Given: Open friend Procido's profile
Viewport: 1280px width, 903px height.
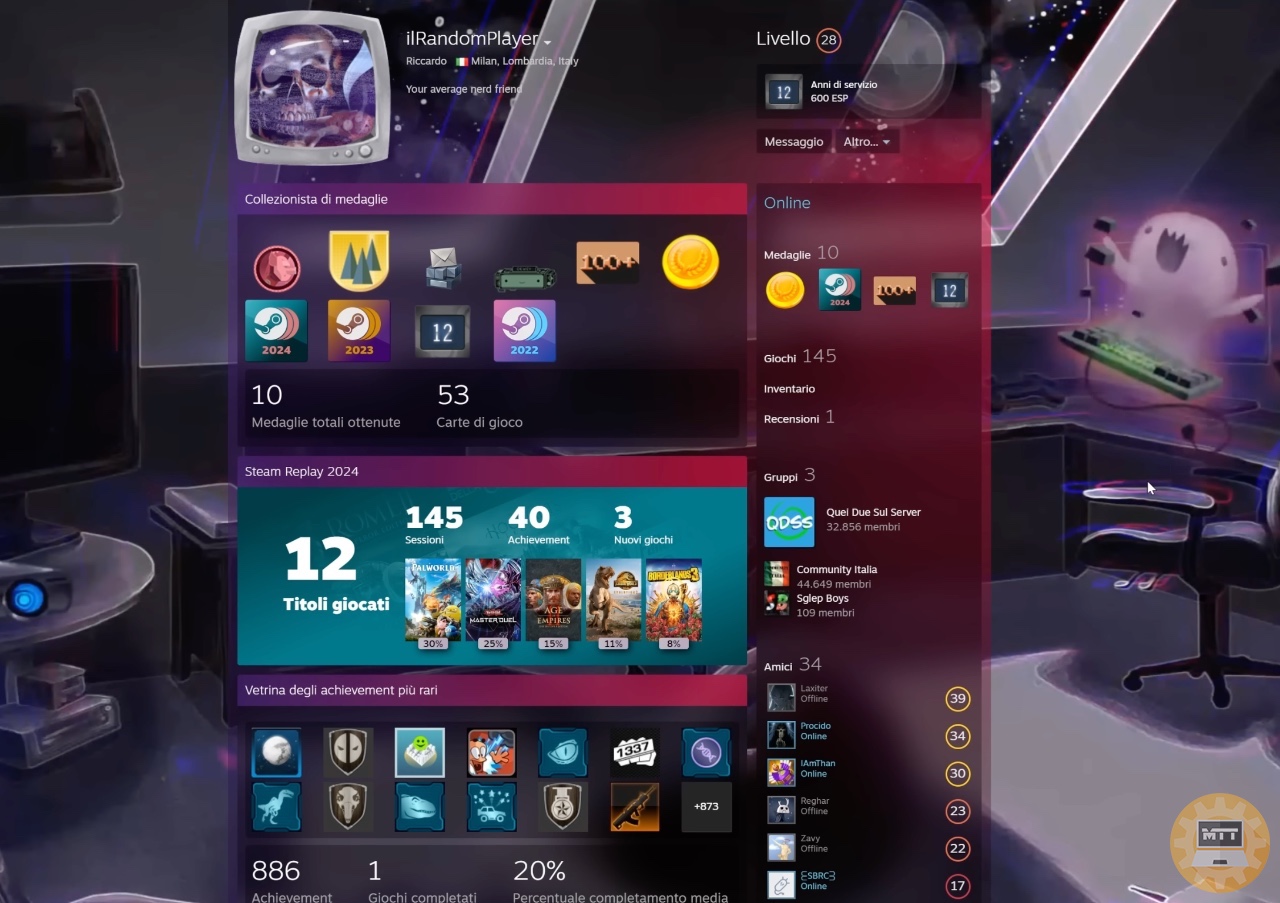Looking at the screenshot, I should [815, 726].
